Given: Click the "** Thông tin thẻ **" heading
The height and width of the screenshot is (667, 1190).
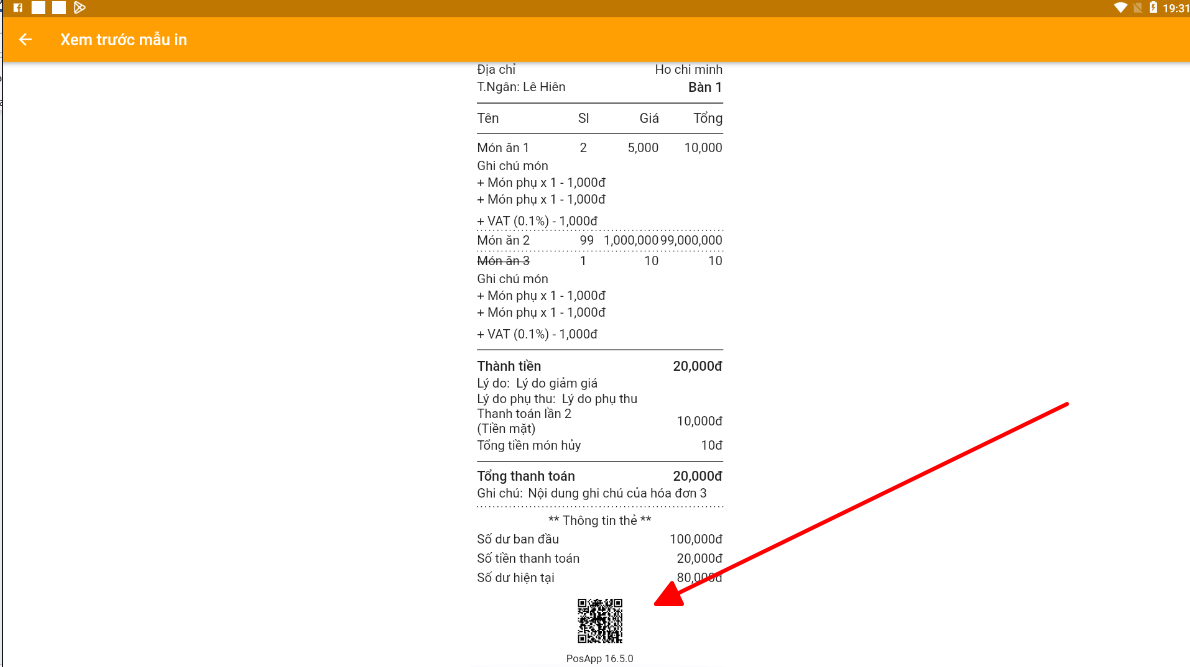Looking at the screenshot, I should [600, 521].
